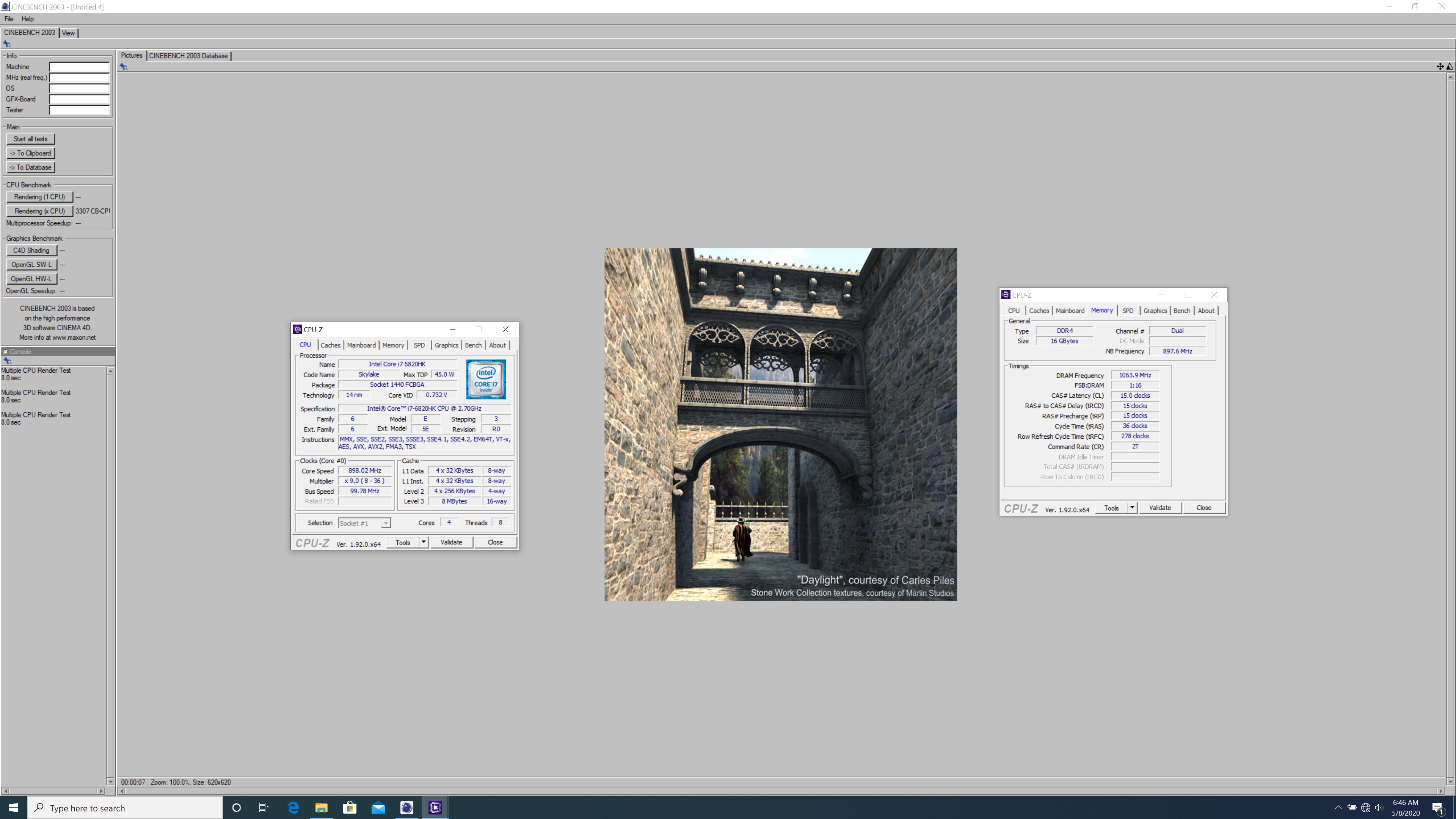
Task: Open the File menu
Action: [9, 19]
